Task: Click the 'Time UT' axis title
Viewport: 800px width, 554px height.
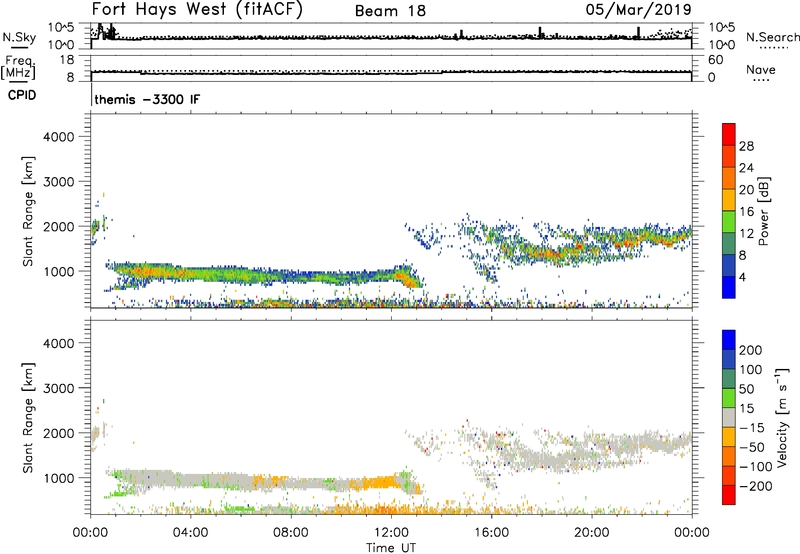Action: (x=391, y=547)
